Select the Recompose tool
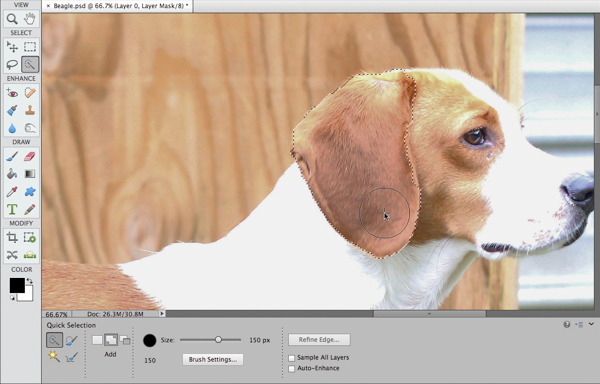This screenshot has height=384, width=600. [30, 237]
